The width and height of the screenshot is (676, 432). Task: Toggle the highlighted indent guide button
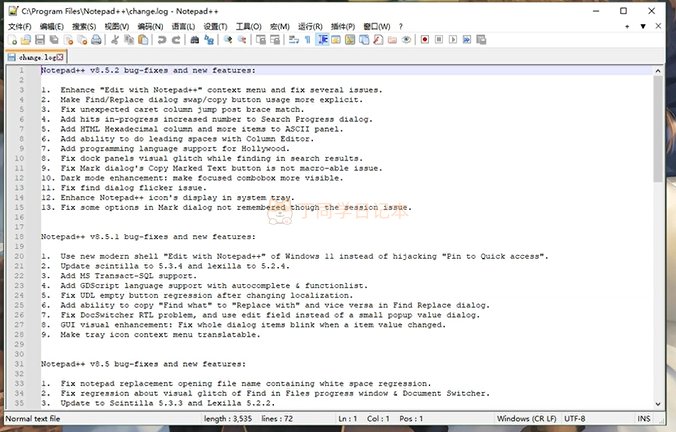click(x=322, y=40)
